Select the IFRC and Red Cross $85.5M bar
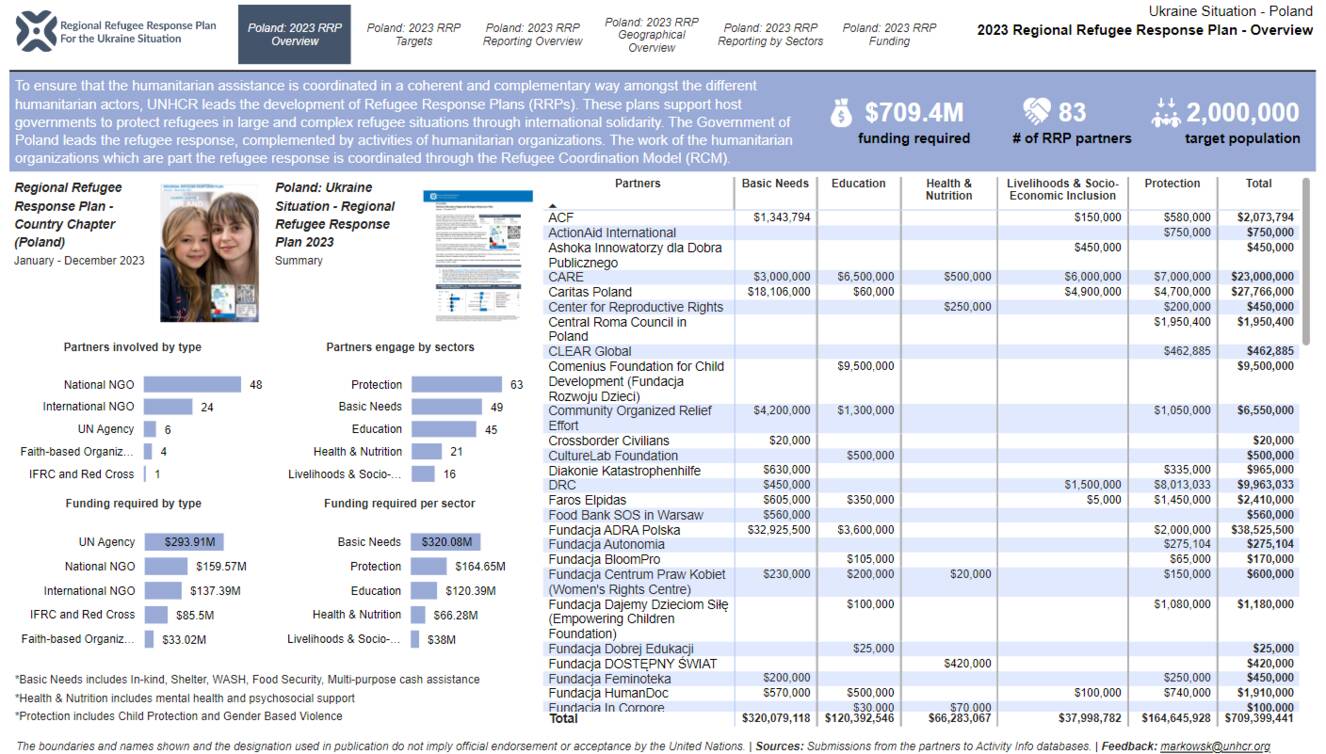1326x754 pixels. (155, 614)
